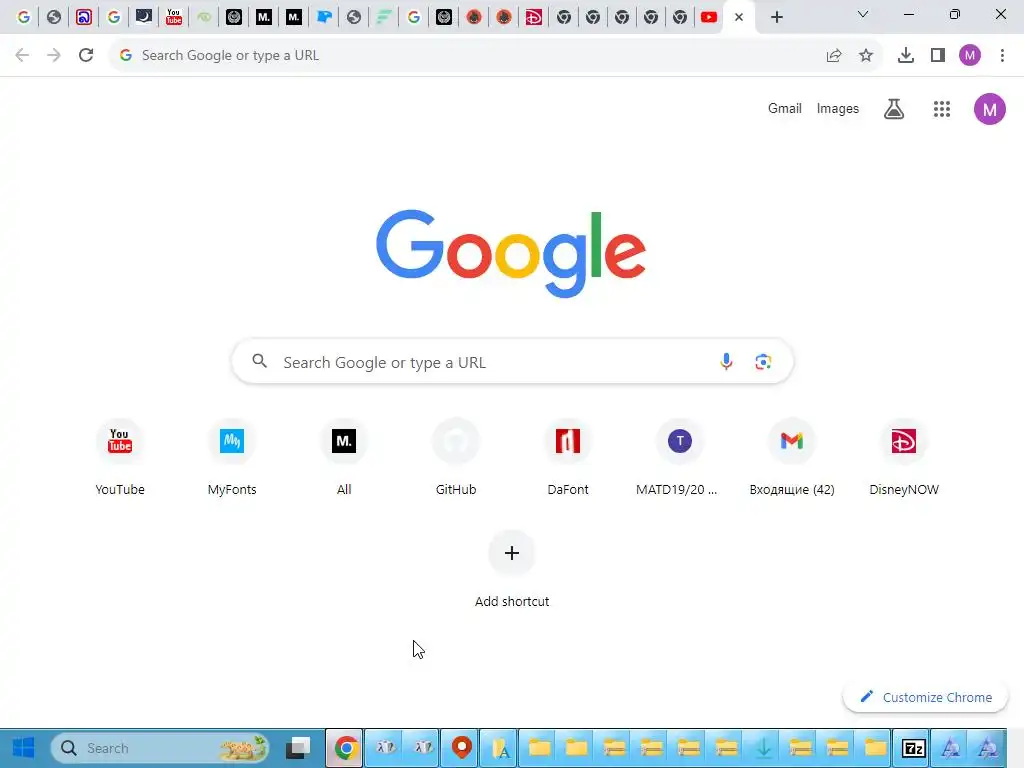Open the red map pin taskbar app
This screenshot has height=768, width=1024.
click(x=462, y=748)
